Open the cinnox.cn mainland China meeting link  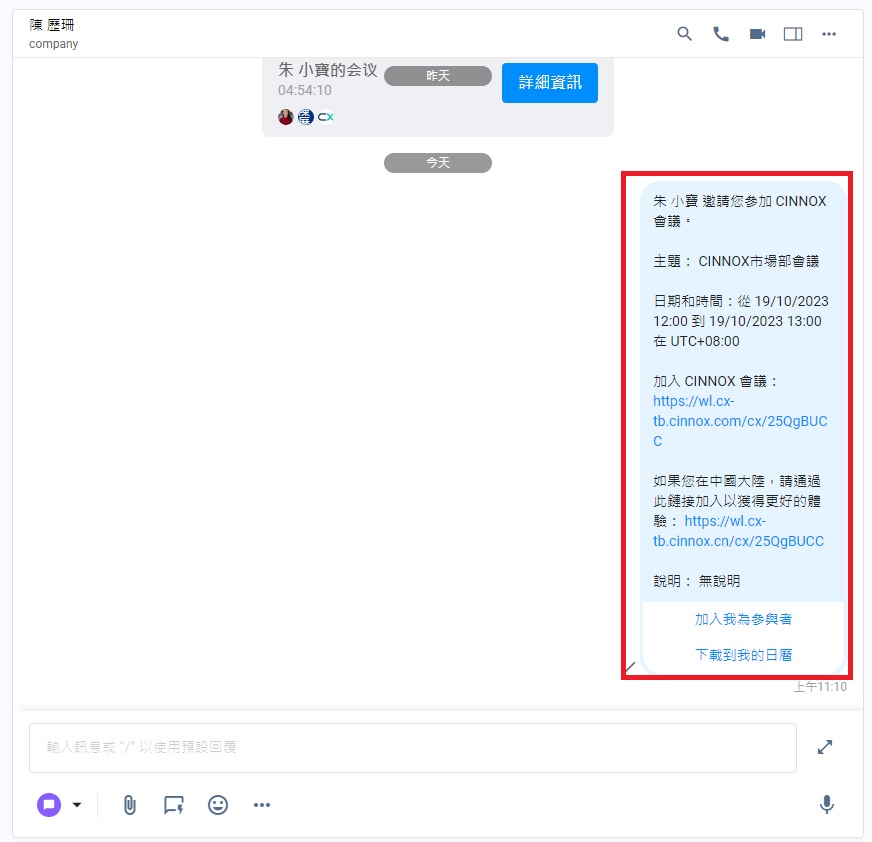coord(739,531)
